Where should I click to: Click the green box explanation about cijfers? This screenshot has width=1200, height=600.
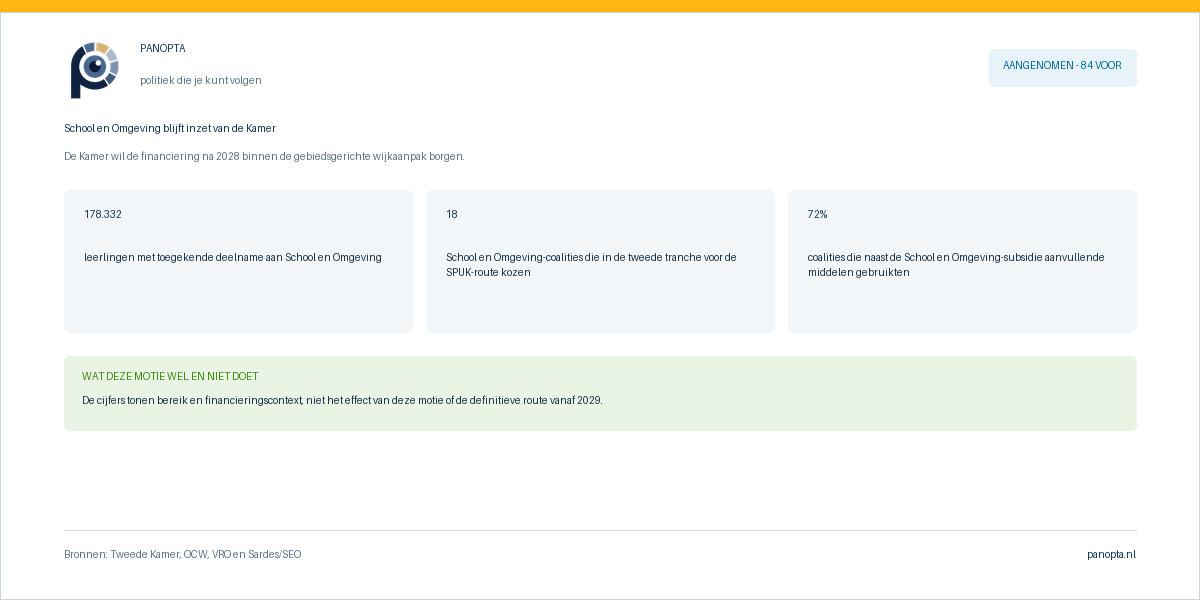pyautogui.click(x=342, y=400)
